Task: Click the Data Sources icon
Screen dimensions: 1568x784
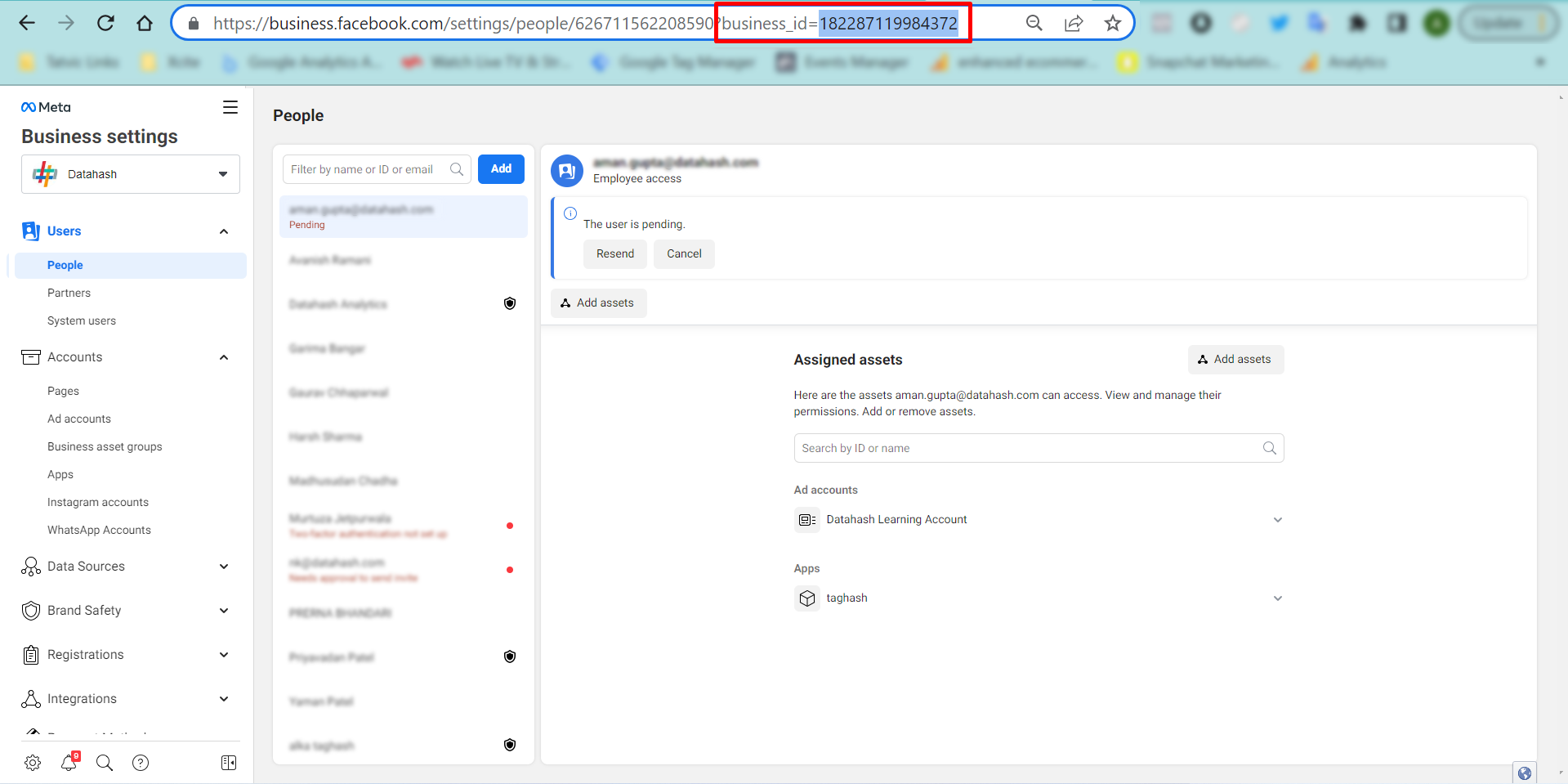Action: point(31,567)
